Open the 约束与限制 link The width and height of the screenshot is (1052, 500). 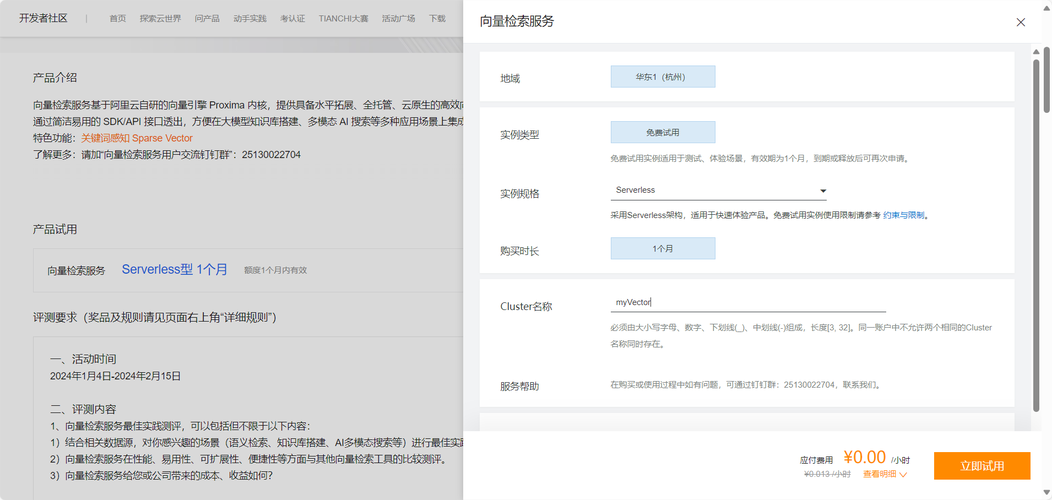[904, 215]
